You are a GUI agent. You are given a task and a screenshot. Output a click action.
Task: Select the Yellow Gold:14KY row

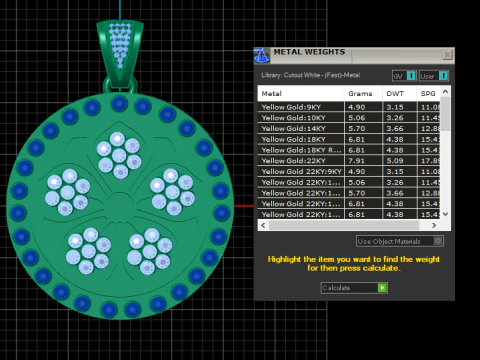(349, 128)
